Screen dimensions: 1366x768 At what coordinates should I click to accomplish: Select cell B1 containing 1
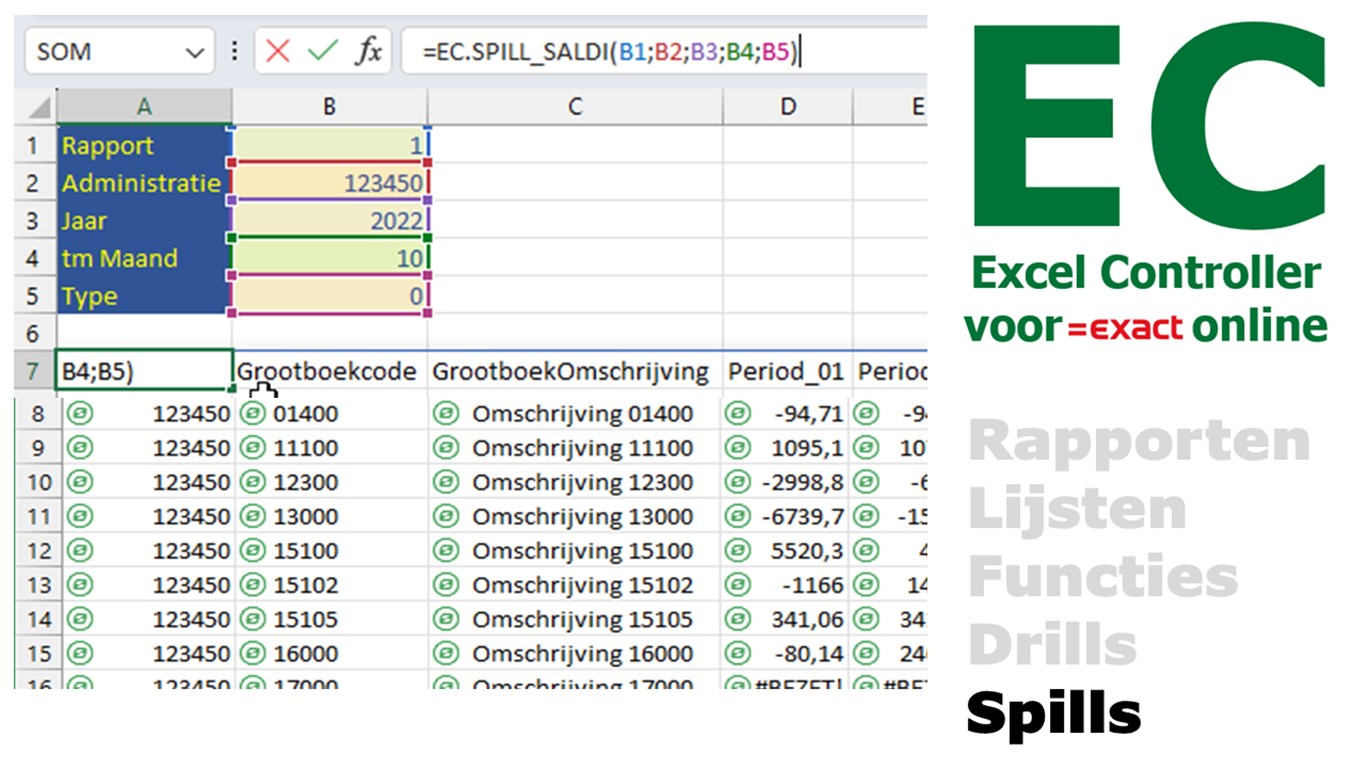click(x=329, y=146)
